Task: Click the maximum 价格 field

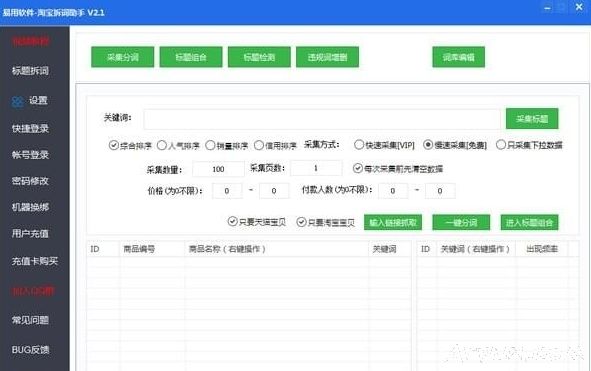Action: [x=274, y=191]
